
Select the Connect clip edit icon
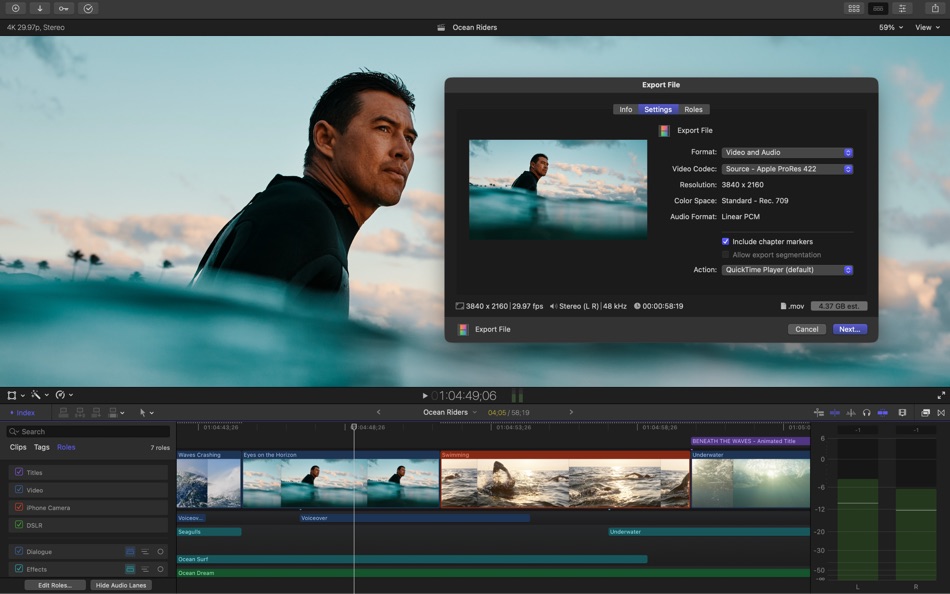pyautogui.click(x=62, y=412)
